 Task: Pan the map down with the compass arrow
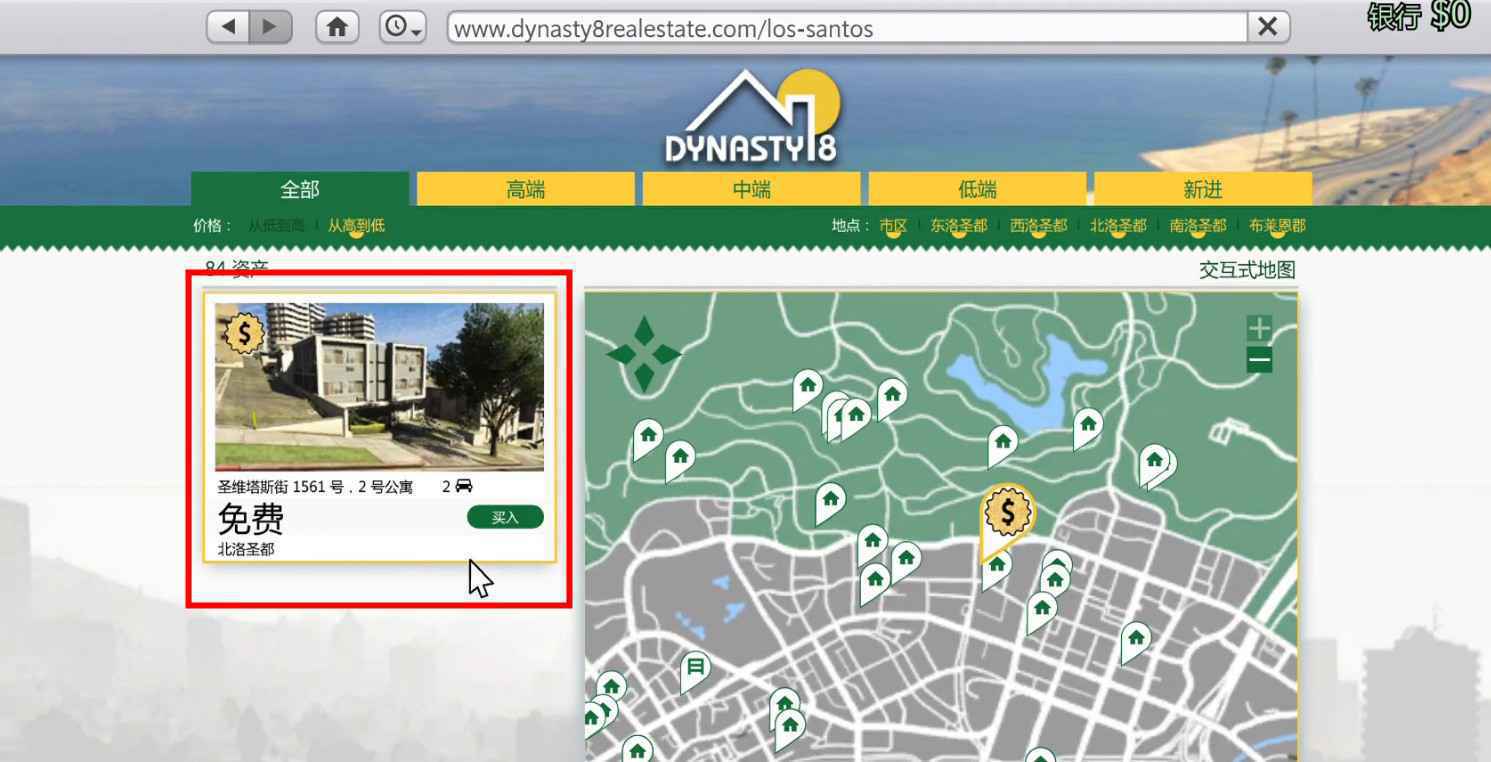pos(644,378)
